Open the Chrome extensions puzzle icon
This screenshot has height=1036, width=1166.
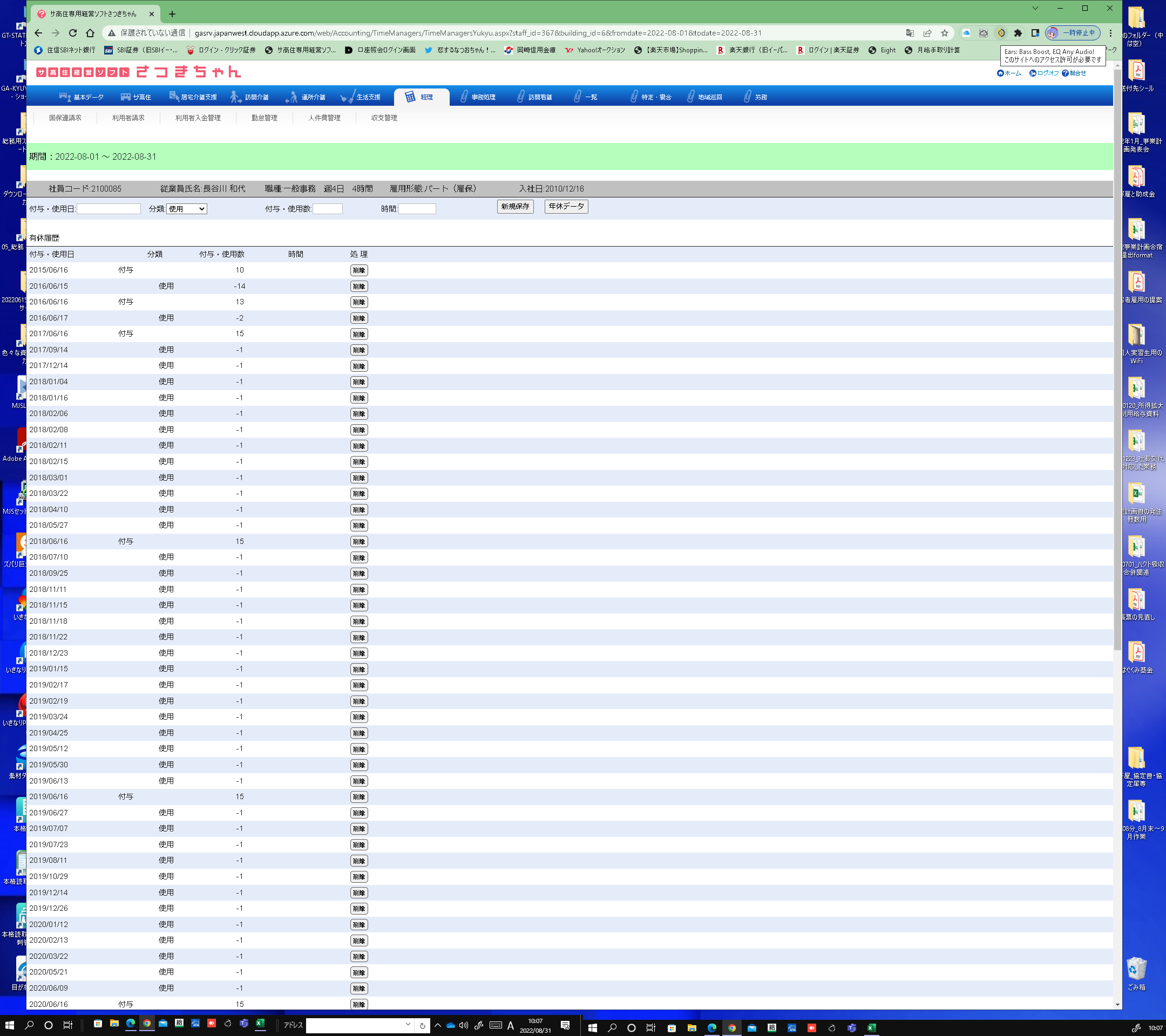(x=1018, y=33)
